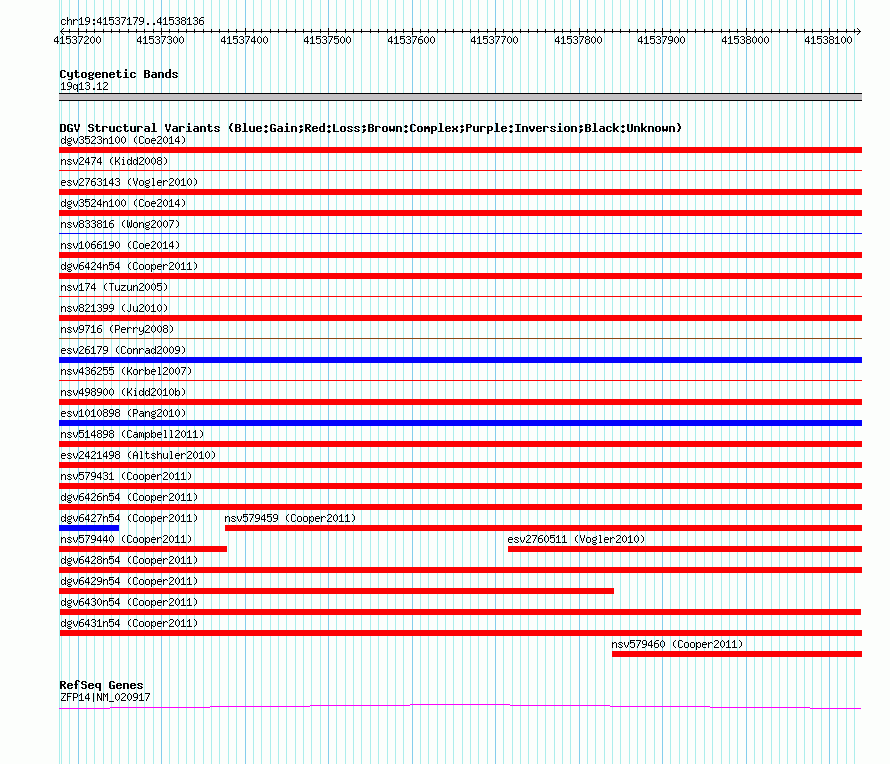Screen dimensions: 890x764
Task: Click the DGV Structural Variants track heading
Action: [x=370, y=128]
